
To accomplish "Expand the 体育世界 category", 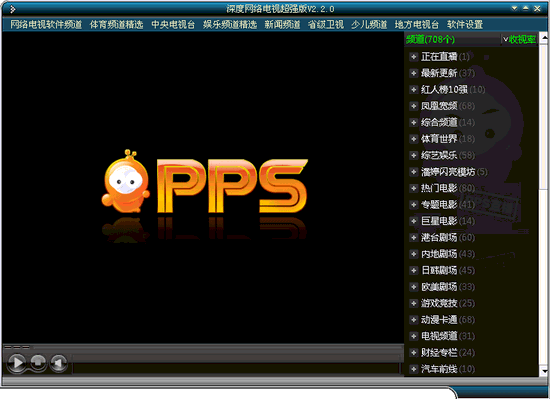I will (414, 139).
